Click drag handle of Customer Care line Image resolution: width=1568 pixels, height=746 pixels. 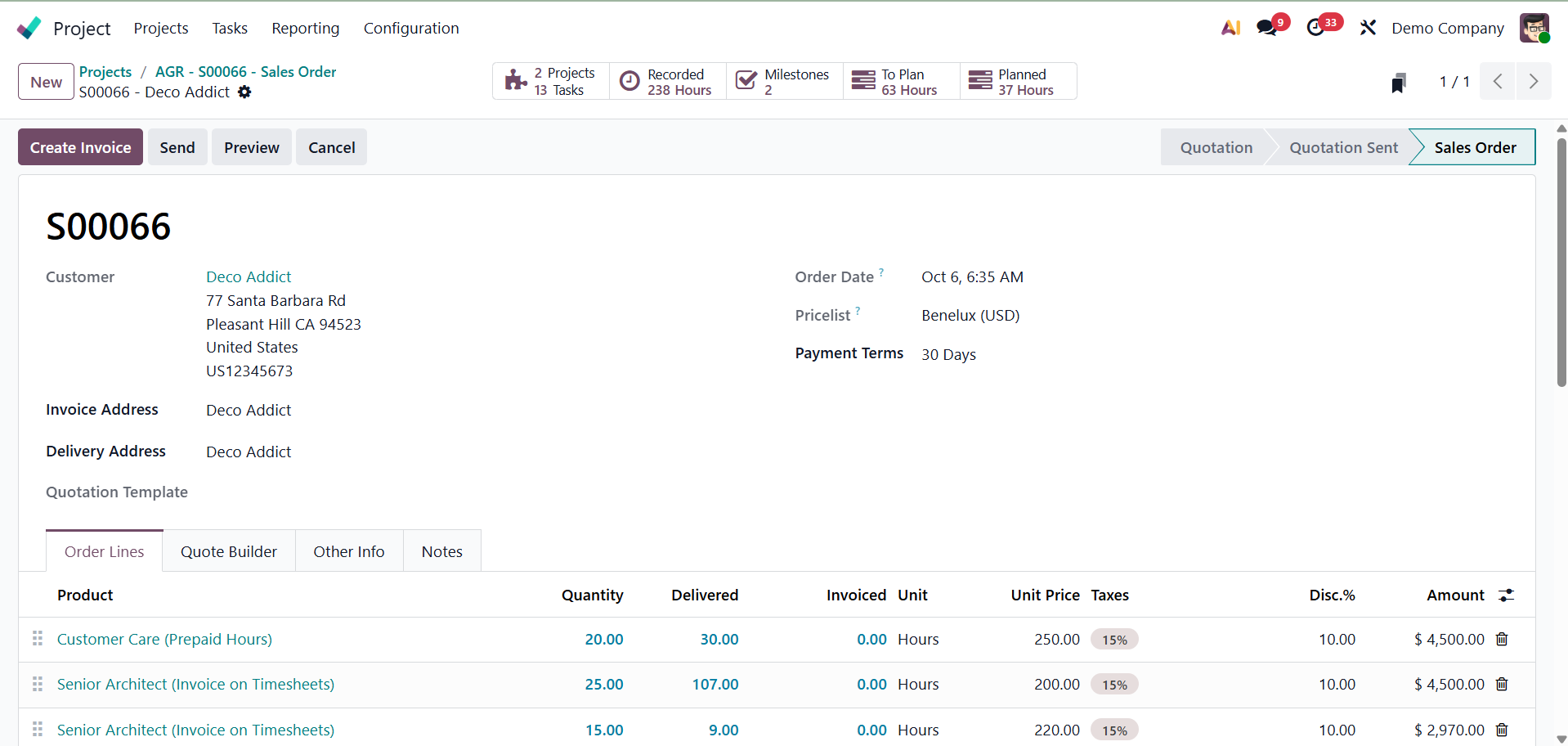[x=38, y=639]
